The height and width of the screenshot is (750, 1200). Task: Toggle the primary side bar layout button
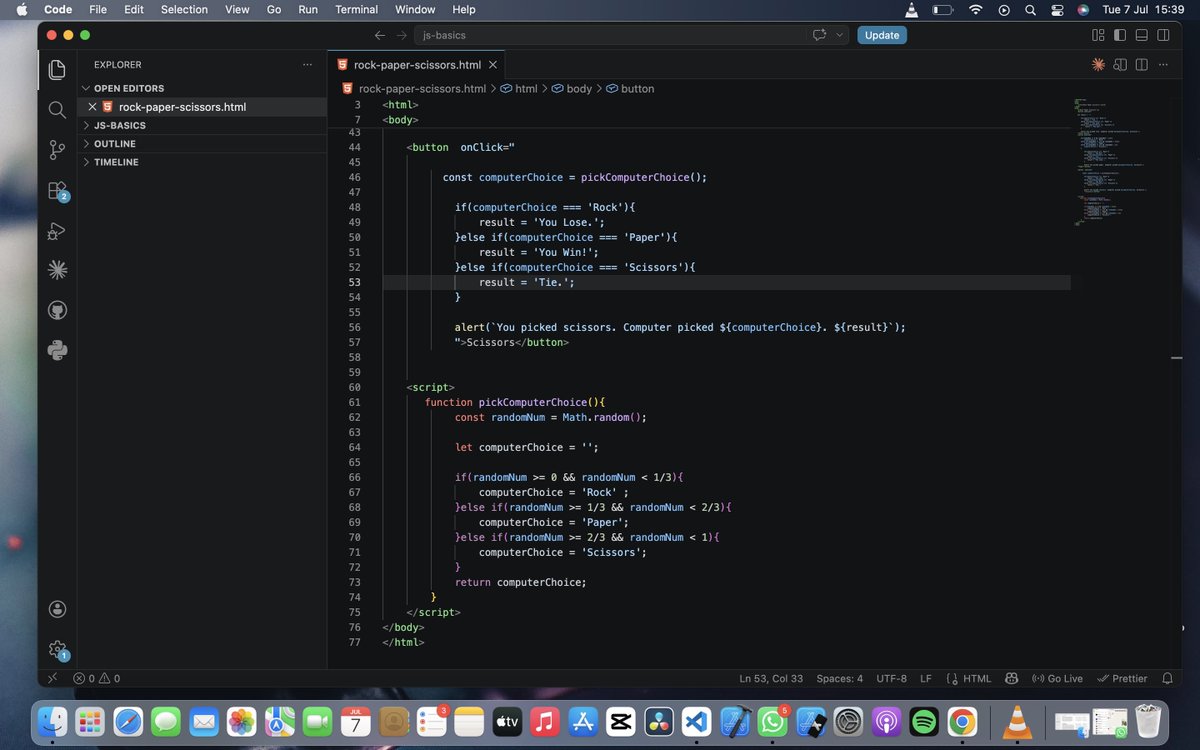1119,35
